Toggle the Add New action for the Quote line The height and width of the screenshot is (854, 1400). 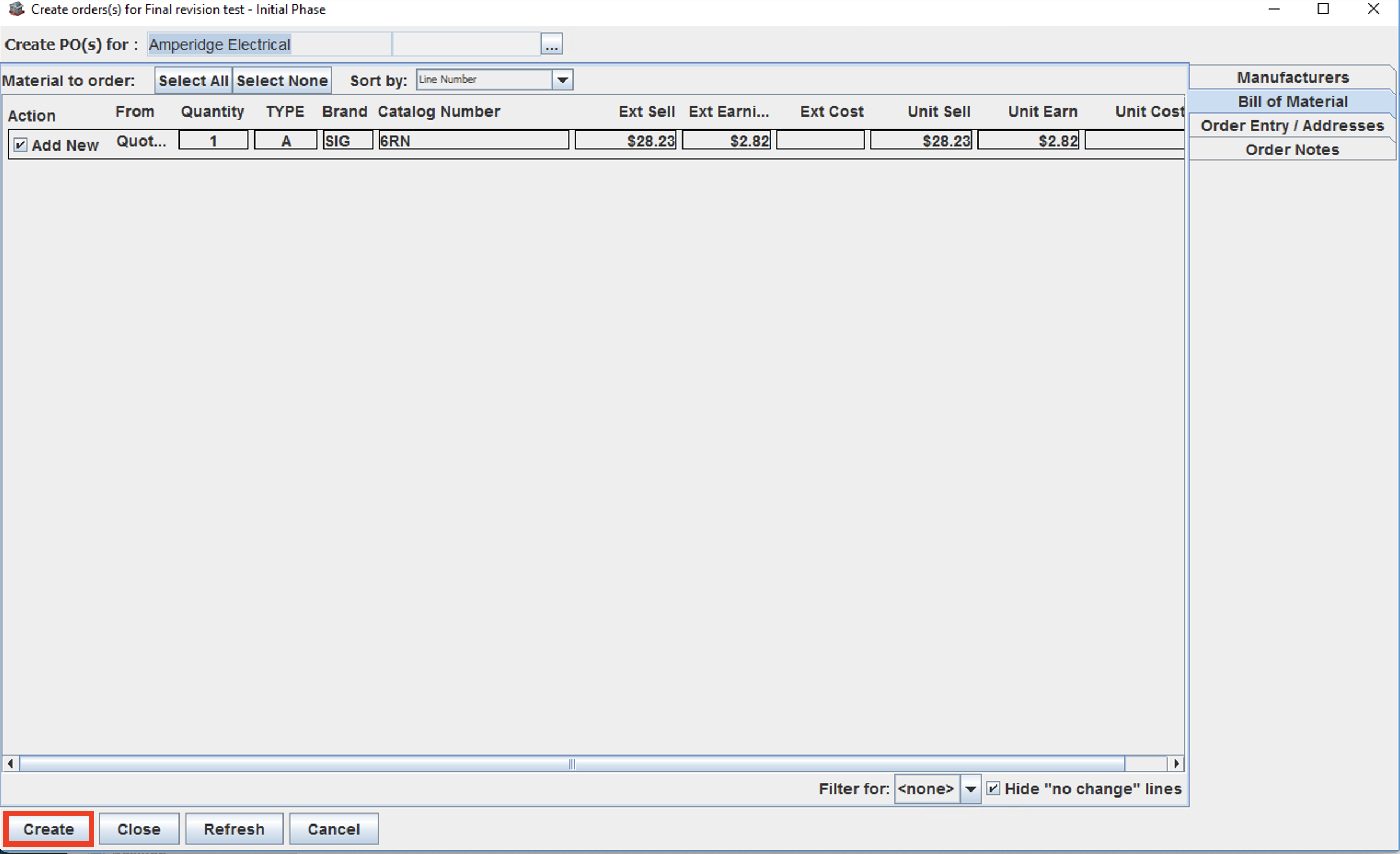tap(20, 145)
